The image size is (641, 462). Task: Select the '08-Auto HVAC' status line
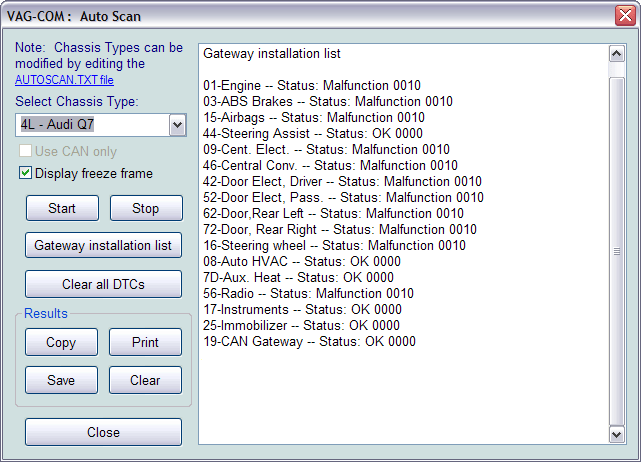tap(302, 261)
